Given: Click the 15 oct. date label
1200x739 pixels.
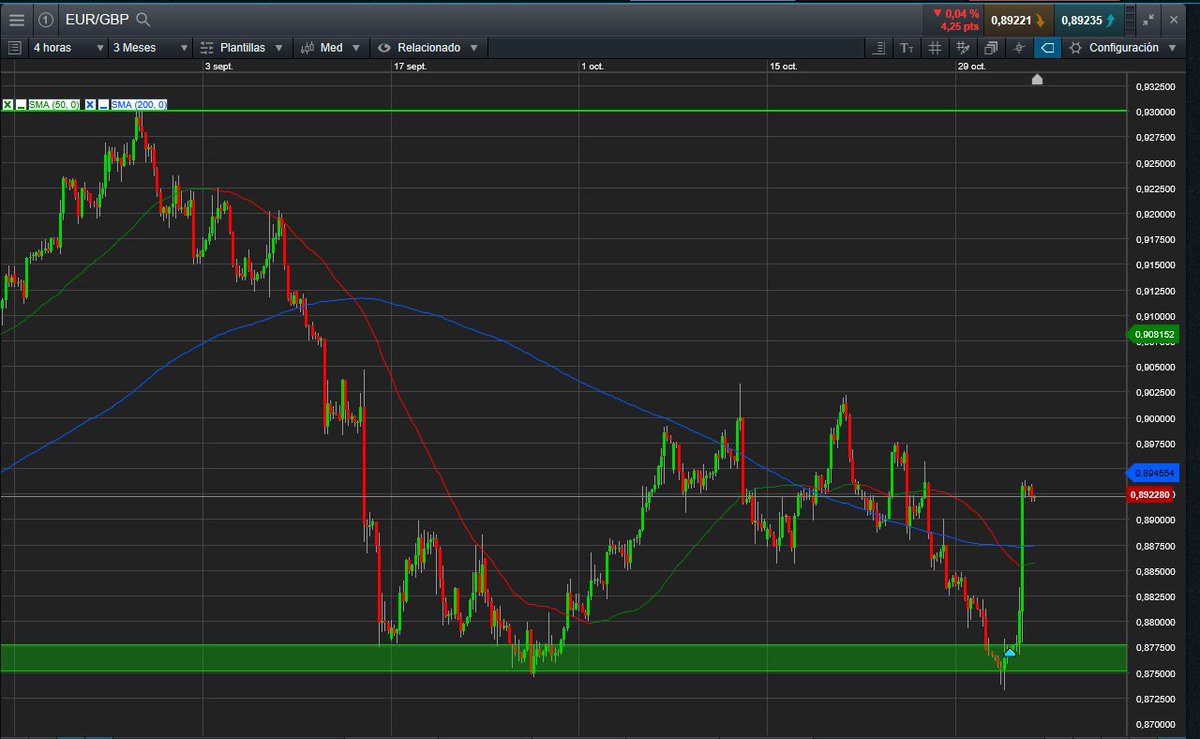Looking at the screenshot, I should pos(783,66).
